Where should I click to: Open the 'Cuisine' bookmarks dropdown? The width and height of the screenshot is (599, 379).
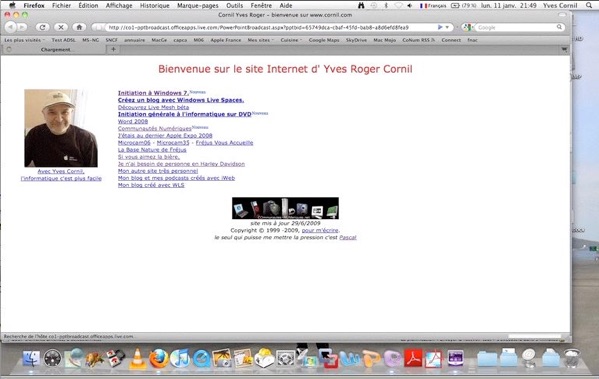[291, 40]
